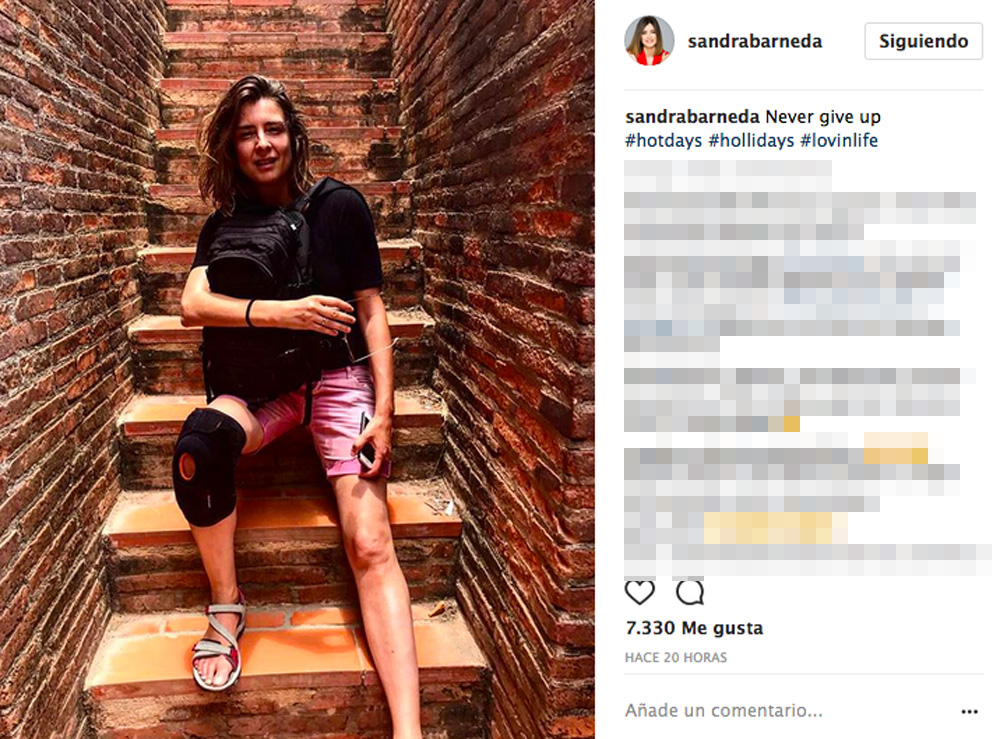The image size is (1000, 739).
Task: Click the sandal on the stair step
Action: pos(219,644)
